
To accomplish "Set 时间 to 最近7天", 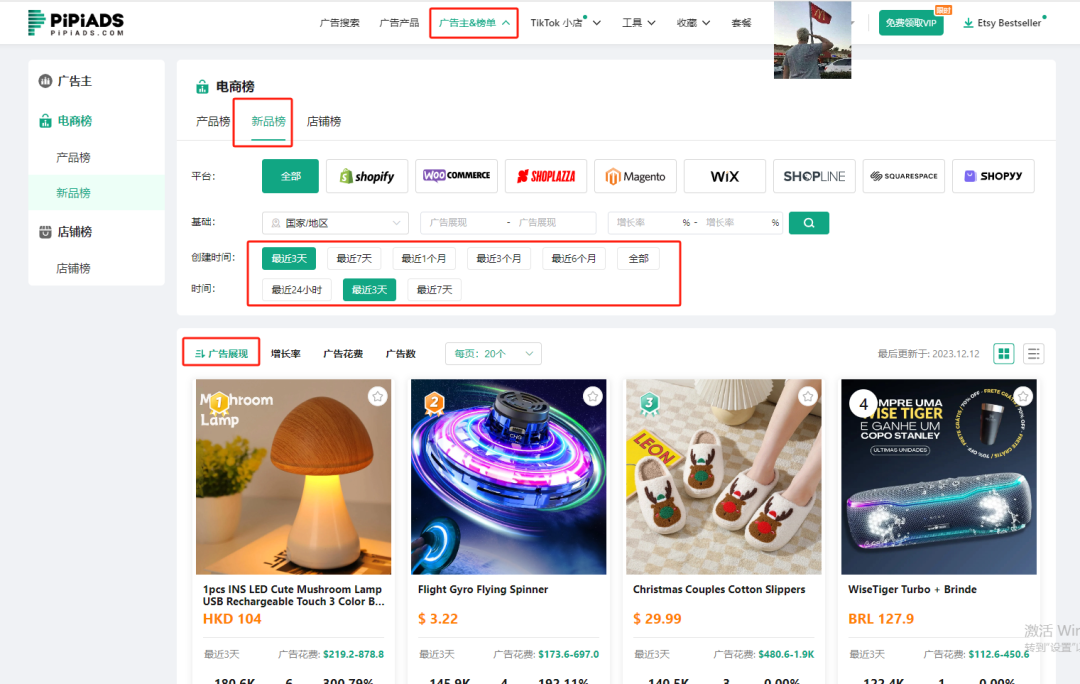I will pos(434,290).
